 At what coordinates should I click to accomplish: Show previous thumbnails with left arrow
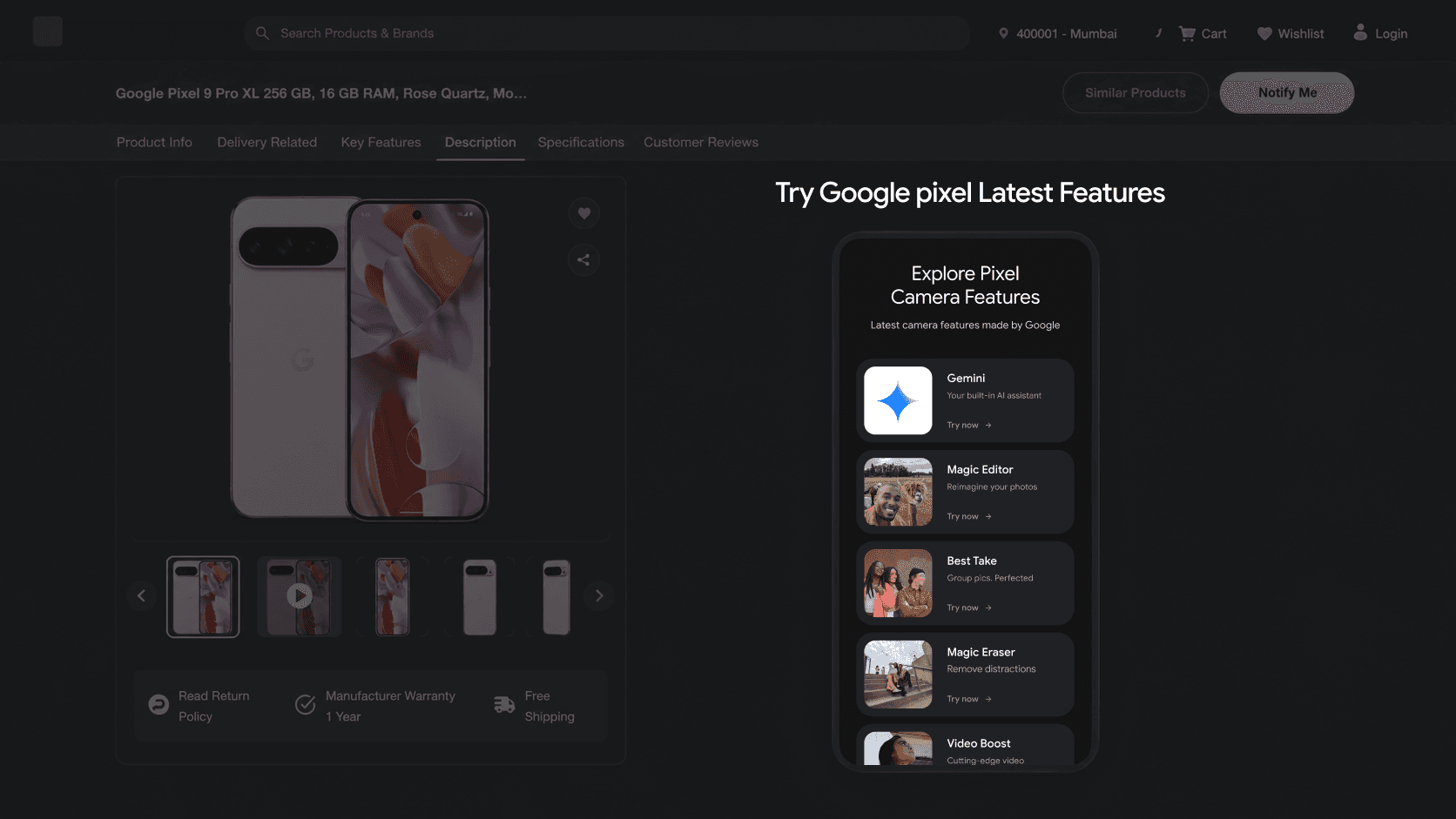click(141, 596)
